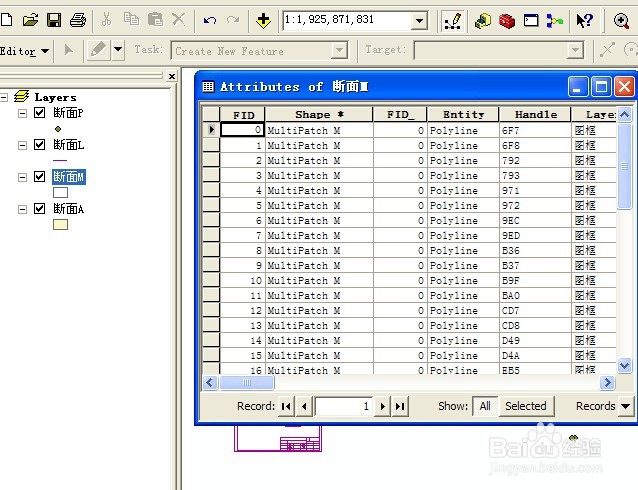
Task: Click the record number input field
Action: coord(344,406)
